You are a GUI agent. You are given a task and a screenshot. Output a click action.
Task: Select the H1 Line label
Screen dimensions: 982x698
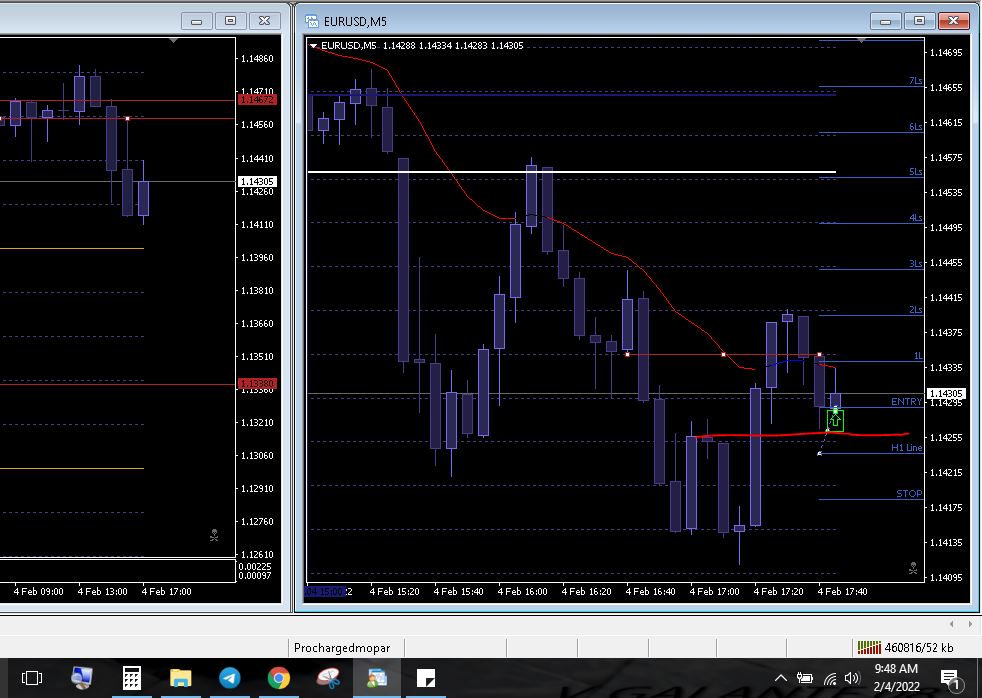[x=906, y=448]
